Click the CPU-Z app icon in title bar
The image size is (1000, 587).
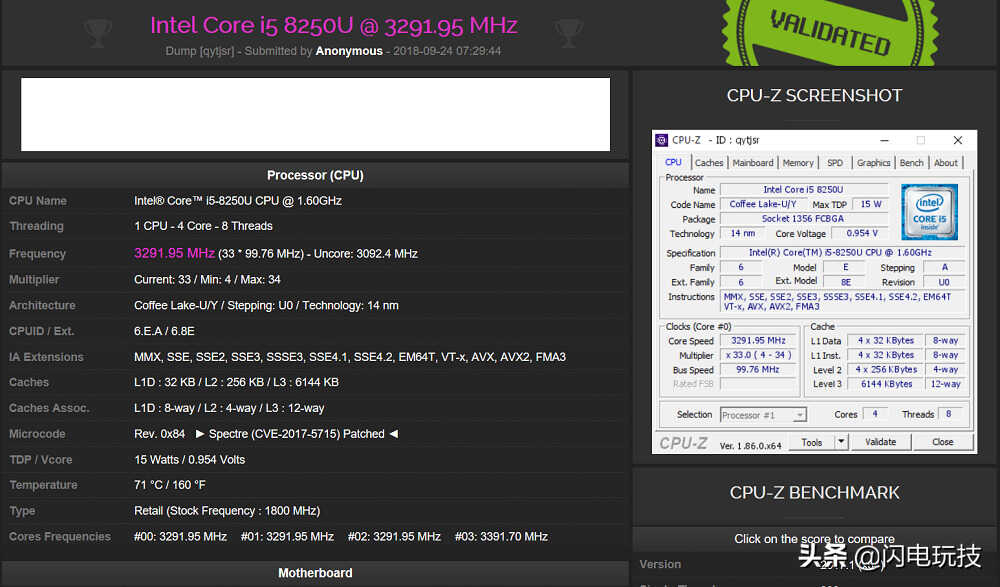(661, 140)
